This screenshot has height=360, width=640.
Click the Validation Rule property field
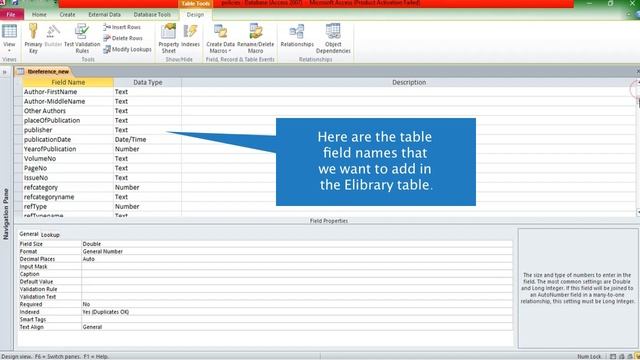click(x=297, y=289)
